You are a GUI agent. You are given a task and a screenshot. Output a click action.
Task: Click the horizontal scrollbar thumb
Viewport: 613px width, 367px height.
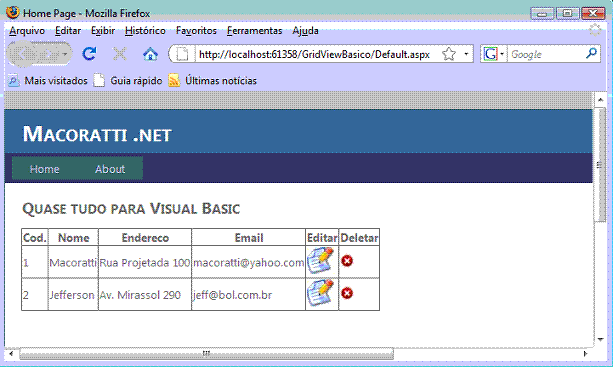pyautogui.click(x=206, y=353)
